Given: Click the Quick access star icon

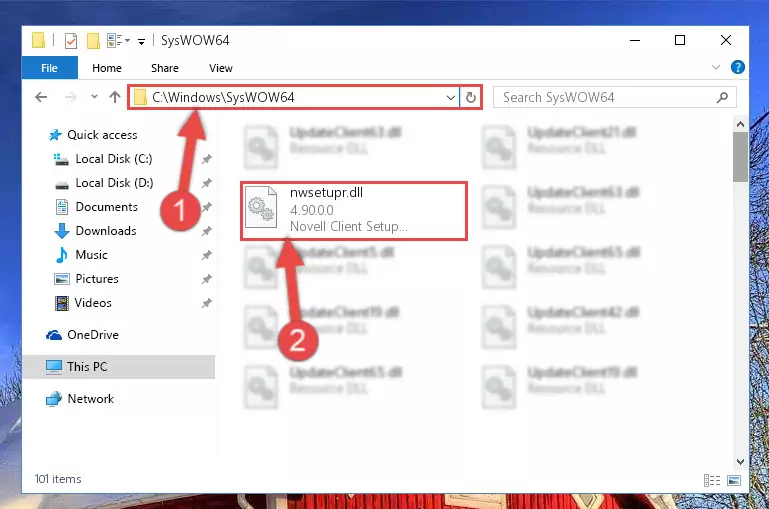Looking at the screenshot, I should point(55,135).
